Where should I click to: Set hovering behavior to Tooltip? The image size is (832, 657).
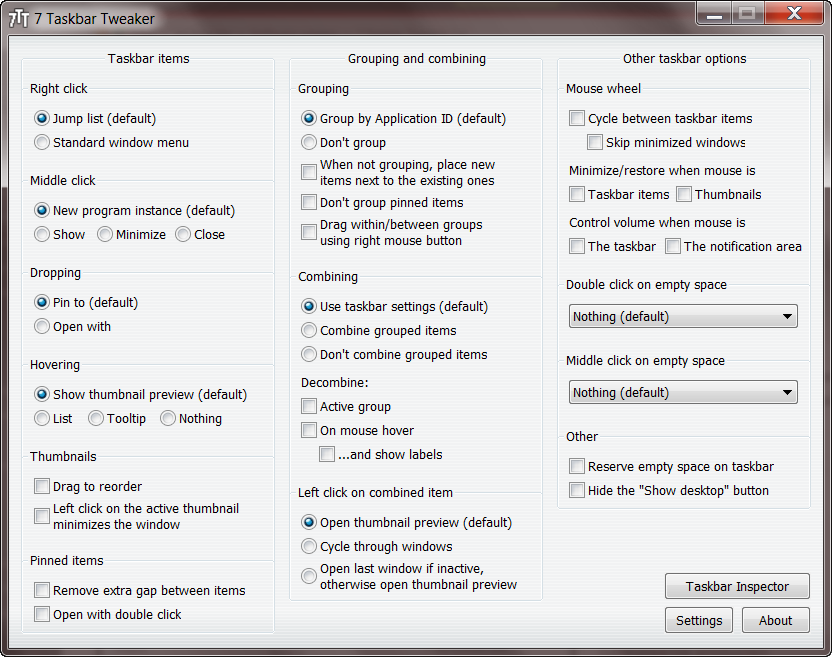tap(96, 419)
